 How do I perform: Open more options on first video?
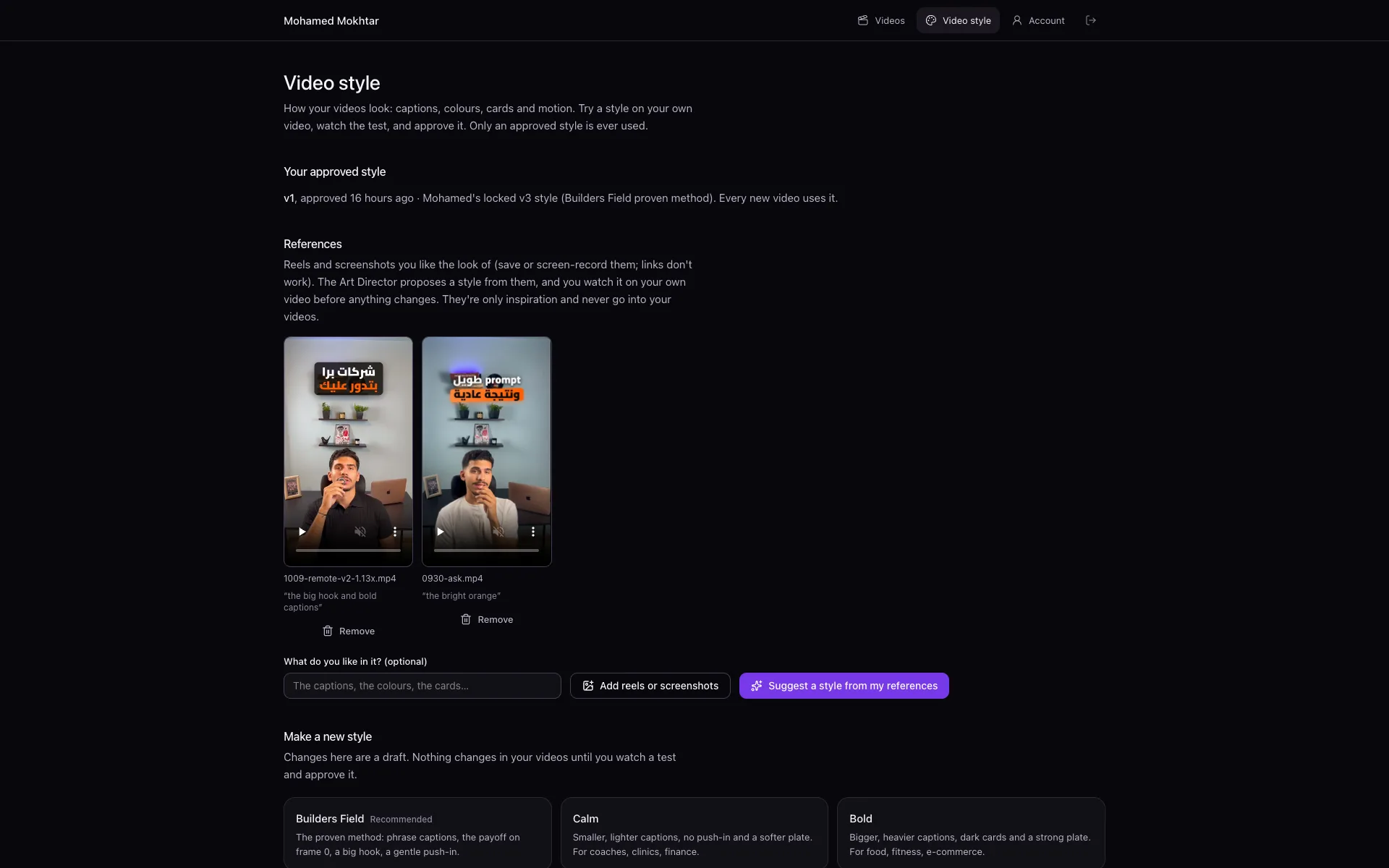[x=395, y=532]
